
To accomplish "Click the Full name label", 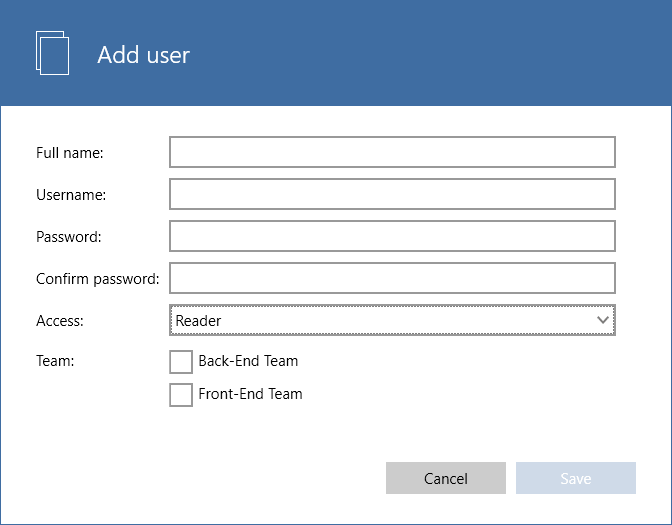I will (70, 153).
